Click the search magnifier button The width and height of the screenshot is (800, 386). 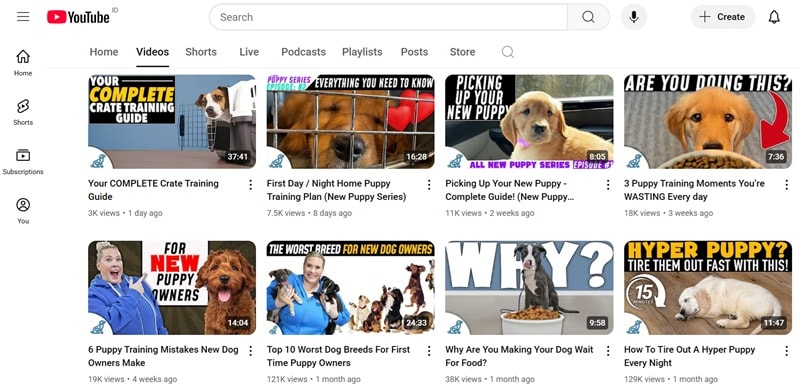click(x=588, y=17)
